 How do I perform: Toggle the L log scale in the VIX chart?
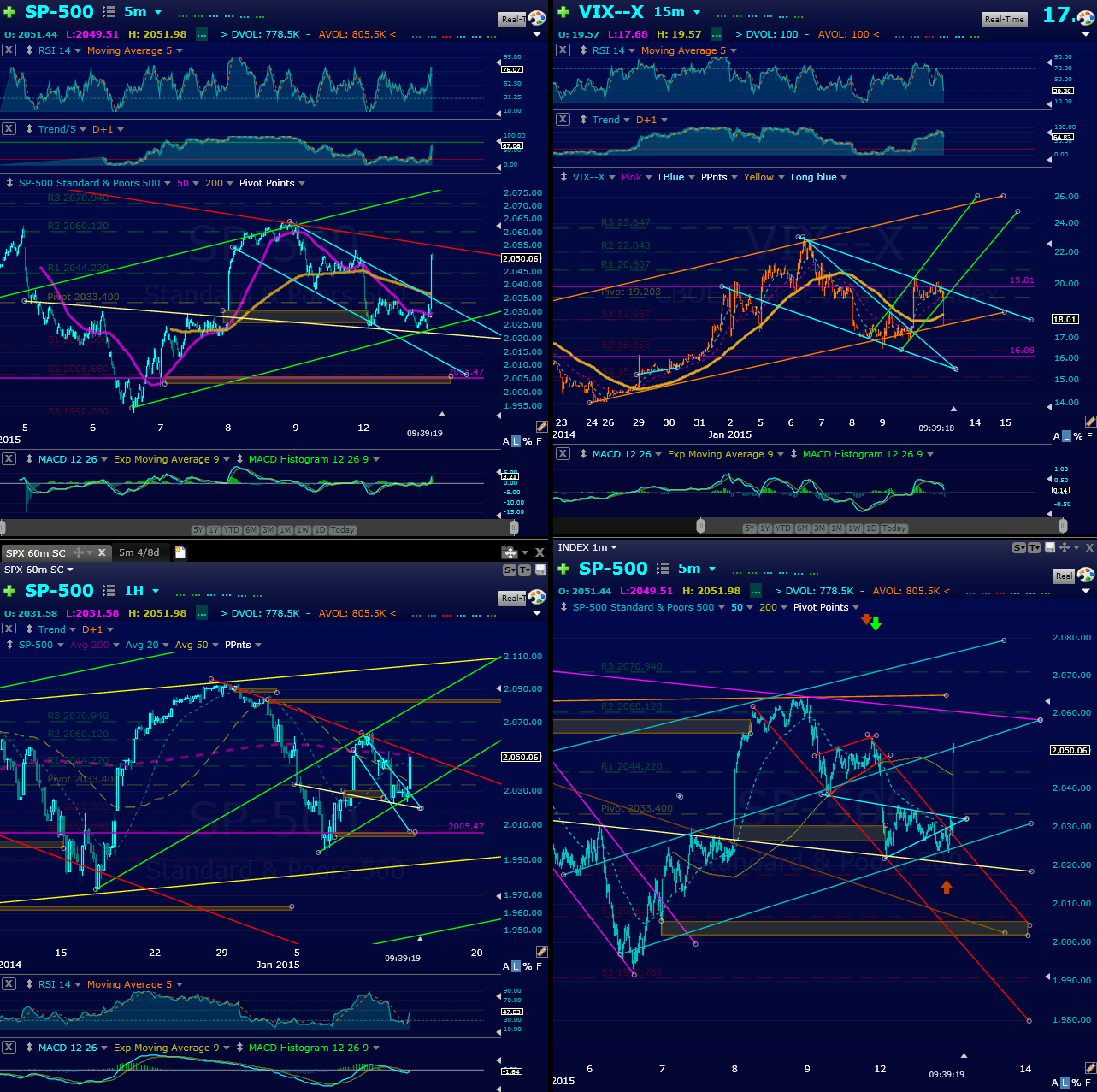(x=1065, y=436)
